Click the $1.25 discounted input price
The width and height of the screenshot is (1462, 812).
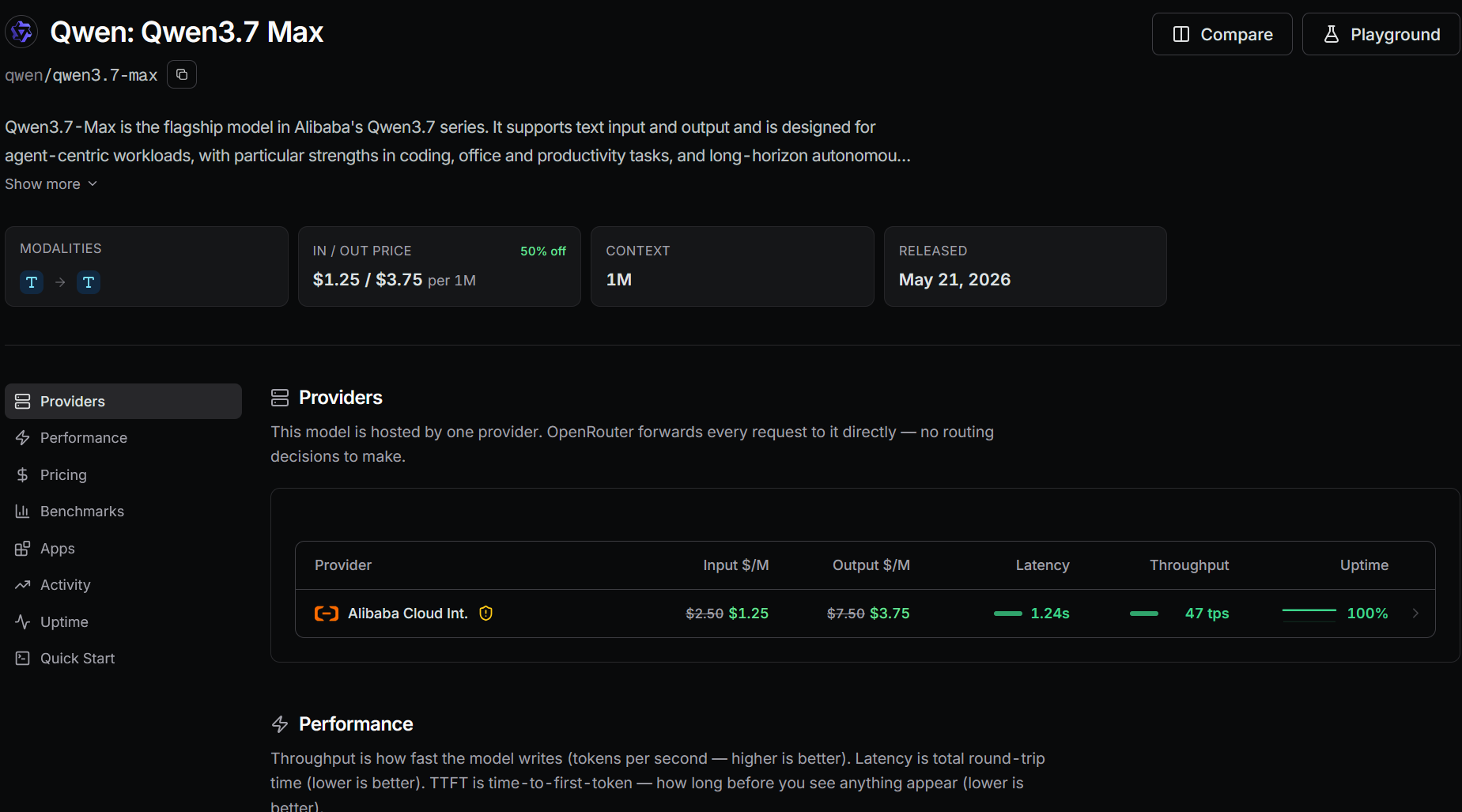click(748, 614)
